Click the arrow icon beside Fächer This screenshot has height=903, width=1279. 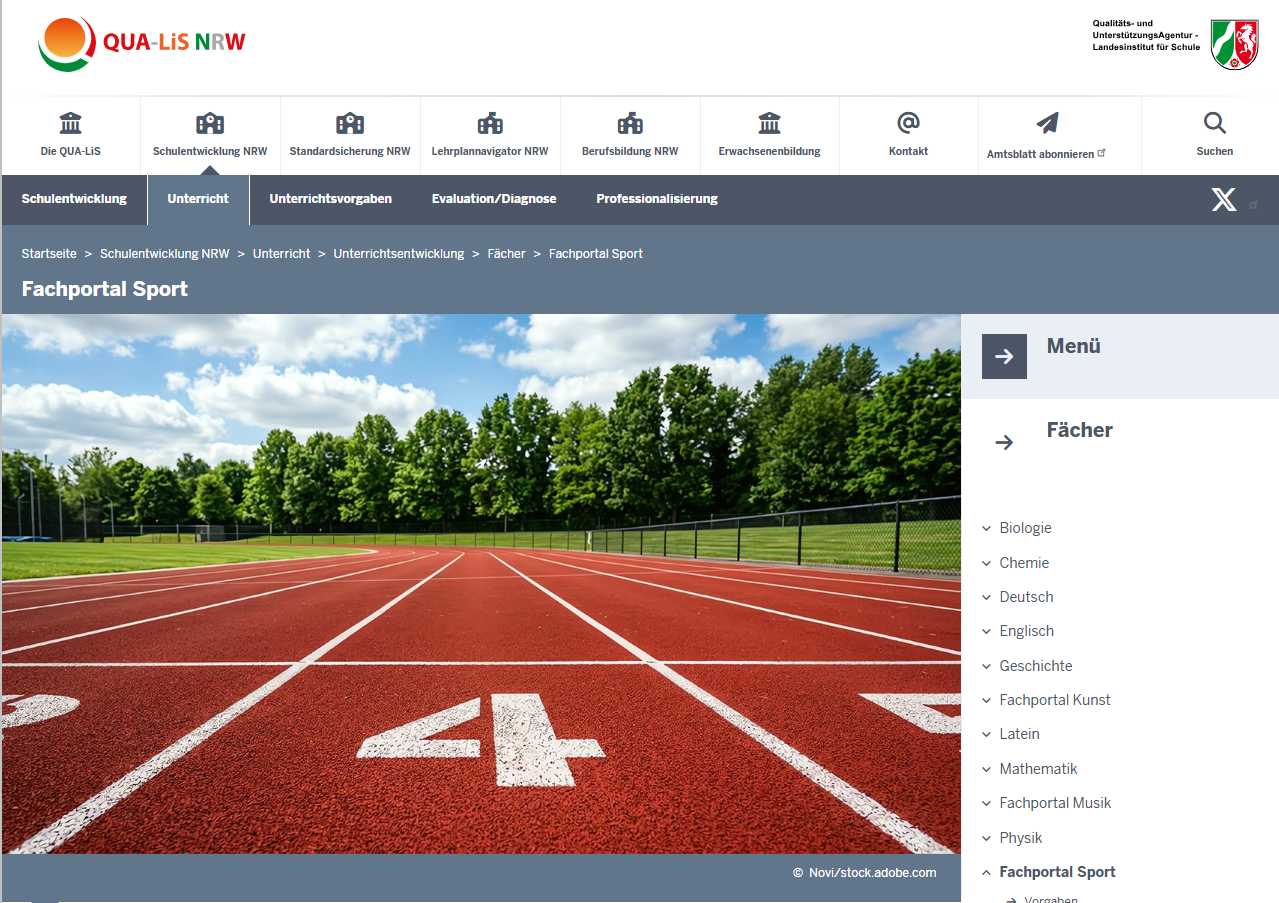(x=1004, y=442)
